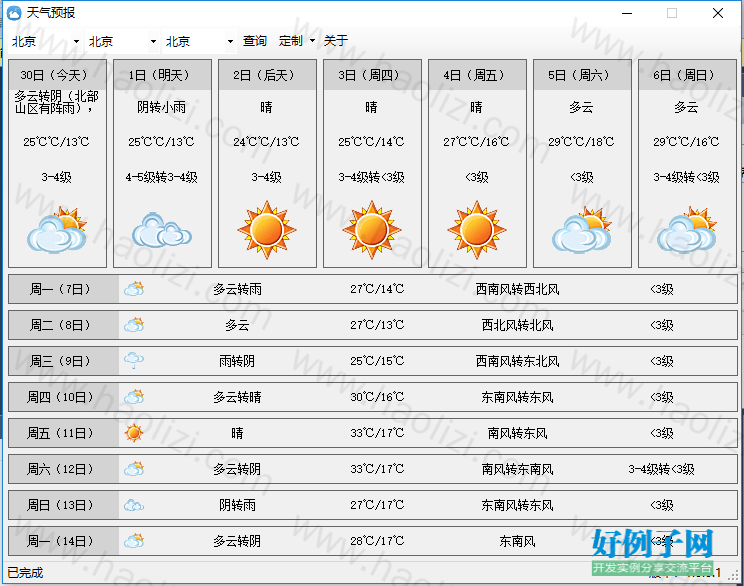Click the sun icon for 4日（周五）

[477, 230]
